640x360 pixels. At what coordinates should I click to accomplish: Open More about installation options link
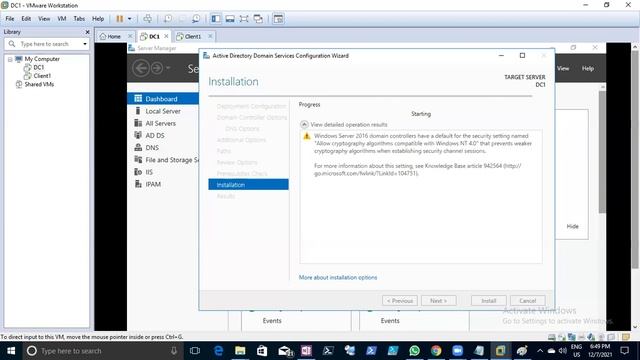(338, 278)
